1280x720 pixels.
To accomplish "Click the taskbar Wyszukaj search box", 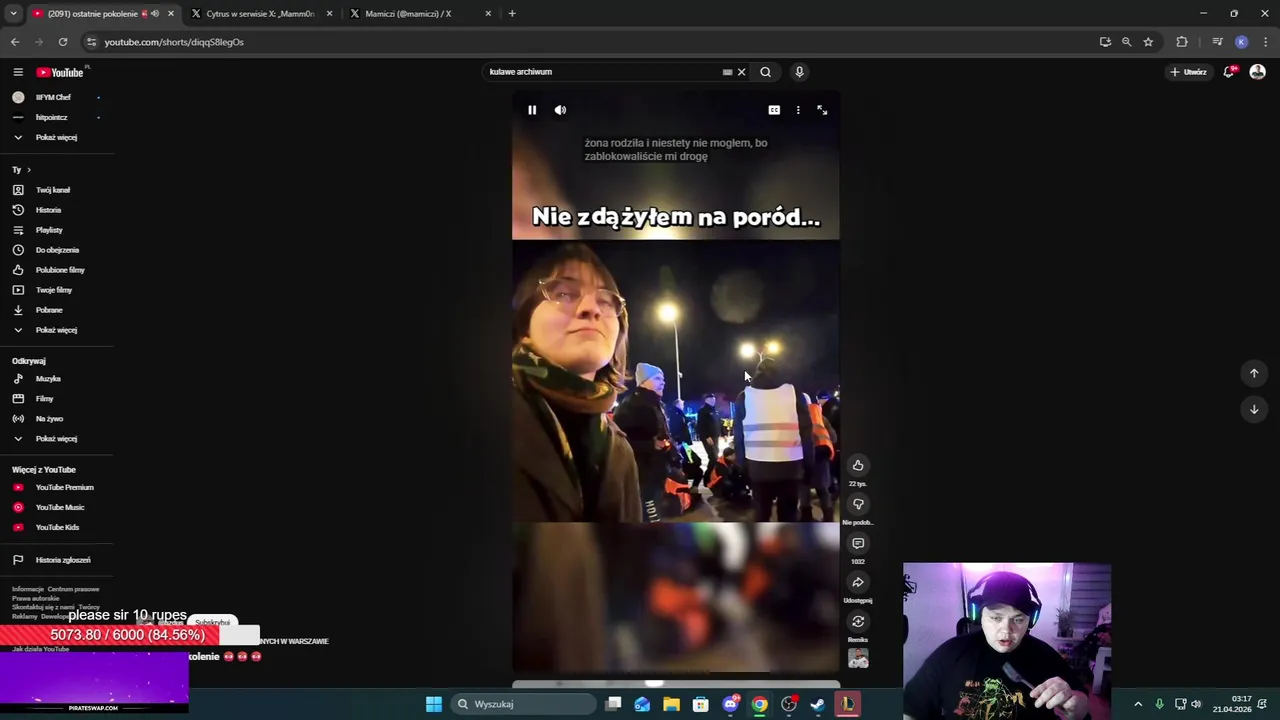I will [x=522, y=704].
